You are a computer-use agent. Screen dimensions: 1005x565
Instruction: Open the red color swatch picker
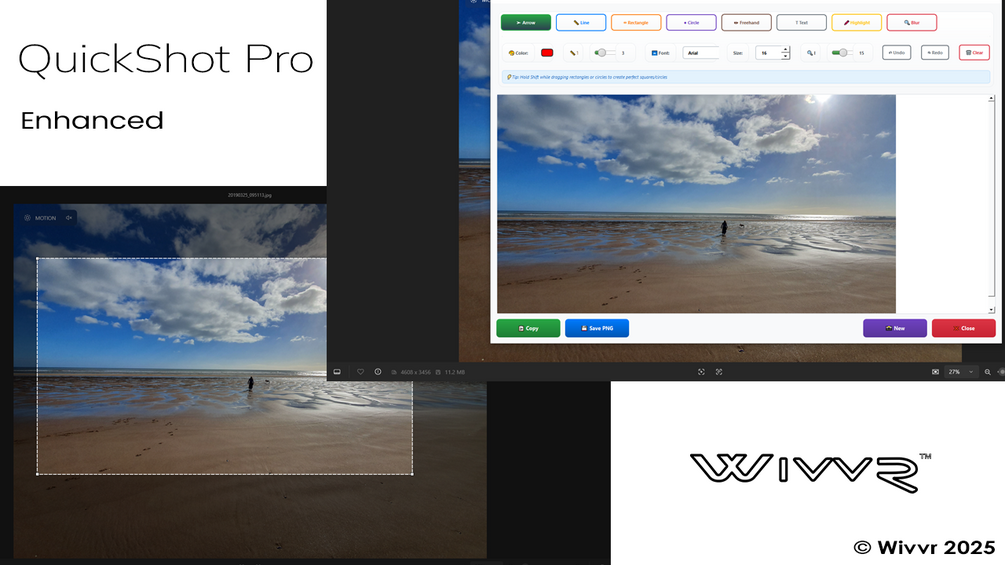coord(547,53)
